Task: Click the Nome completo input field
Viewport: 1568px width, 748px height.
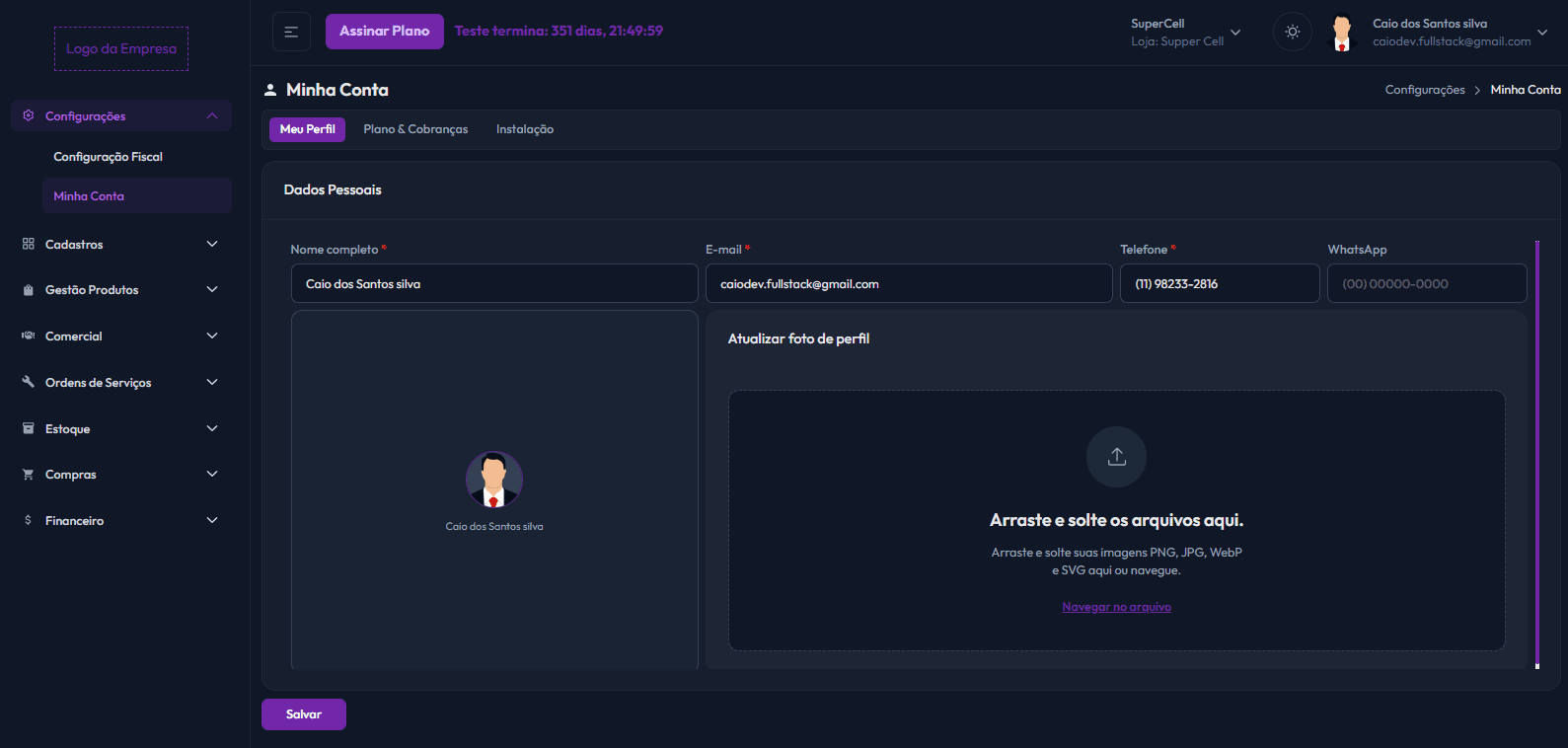Action: point(494,283)
